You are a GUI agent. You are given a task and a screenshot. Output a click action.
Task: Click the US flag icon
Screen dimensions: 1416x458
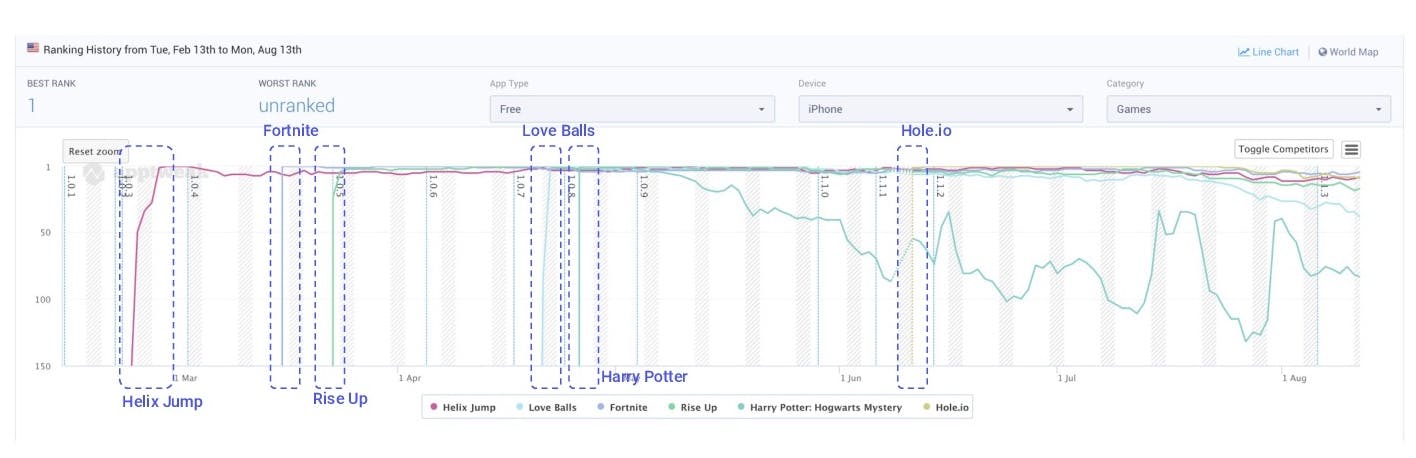pos(33,48)
